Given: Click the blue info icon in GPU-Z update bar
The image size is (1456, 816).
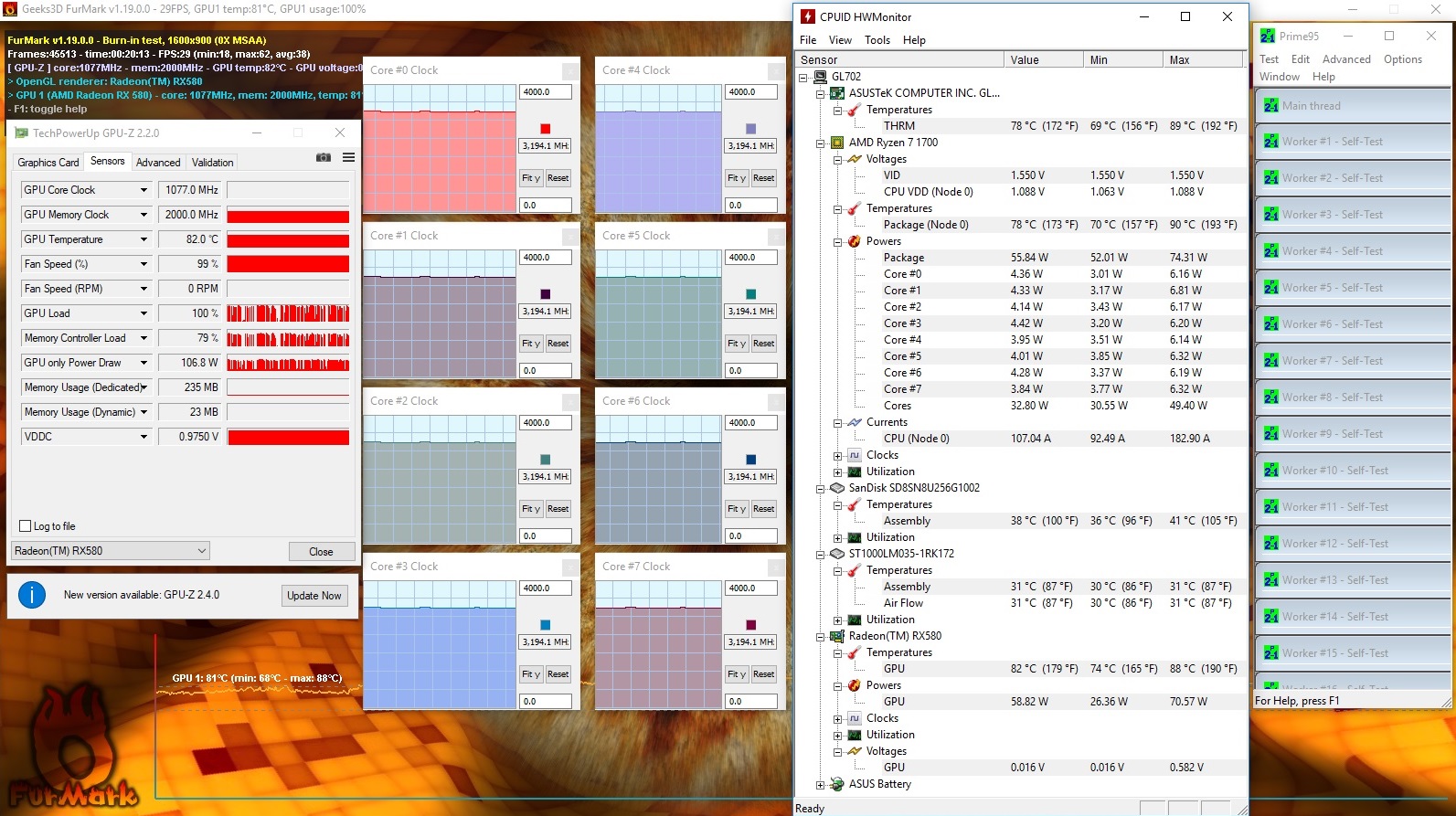Looking at the screenshot, I should point(32,595).
